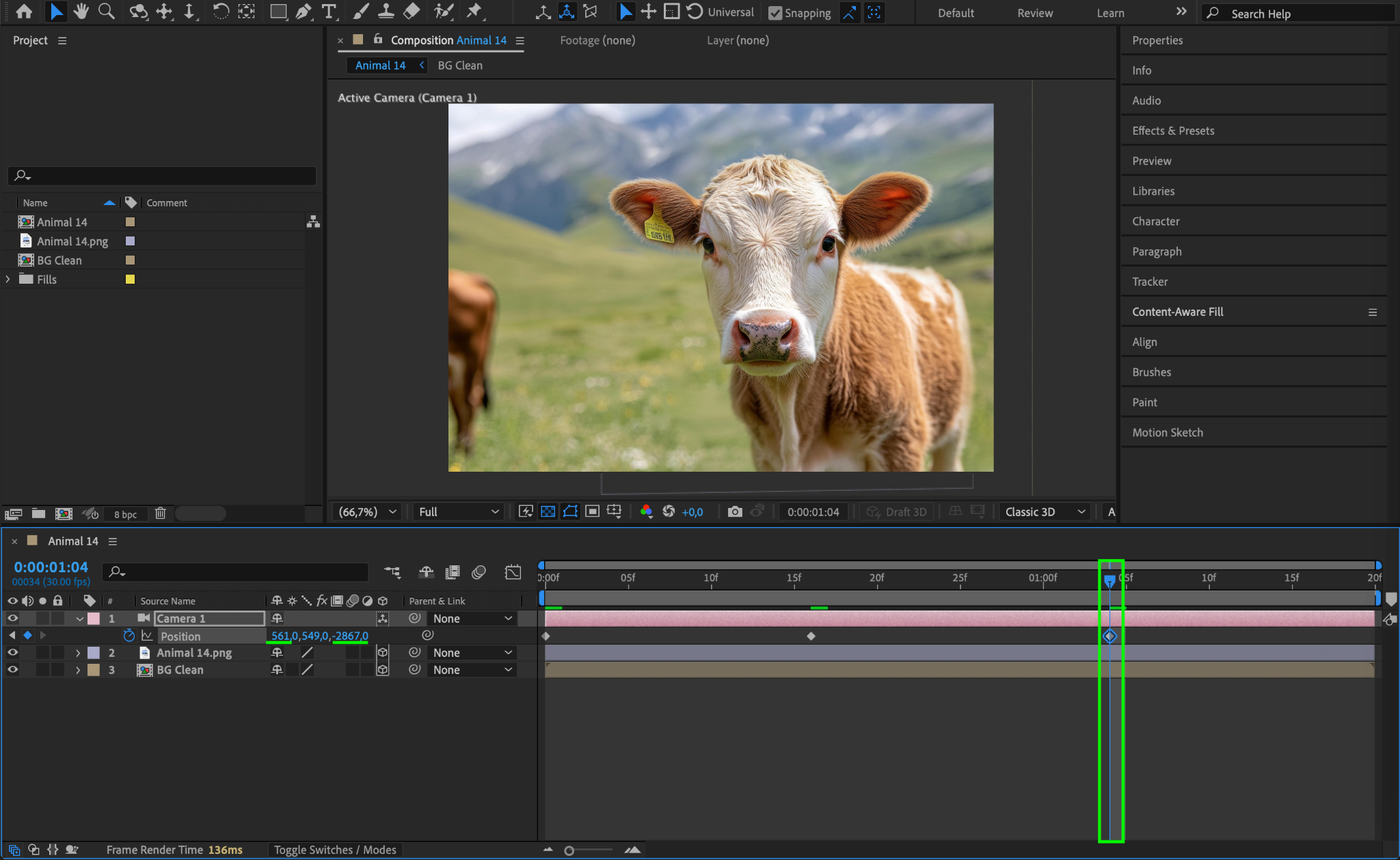1400x860 pixels.
Task: Select the Zoom tool
Action: 106,12
